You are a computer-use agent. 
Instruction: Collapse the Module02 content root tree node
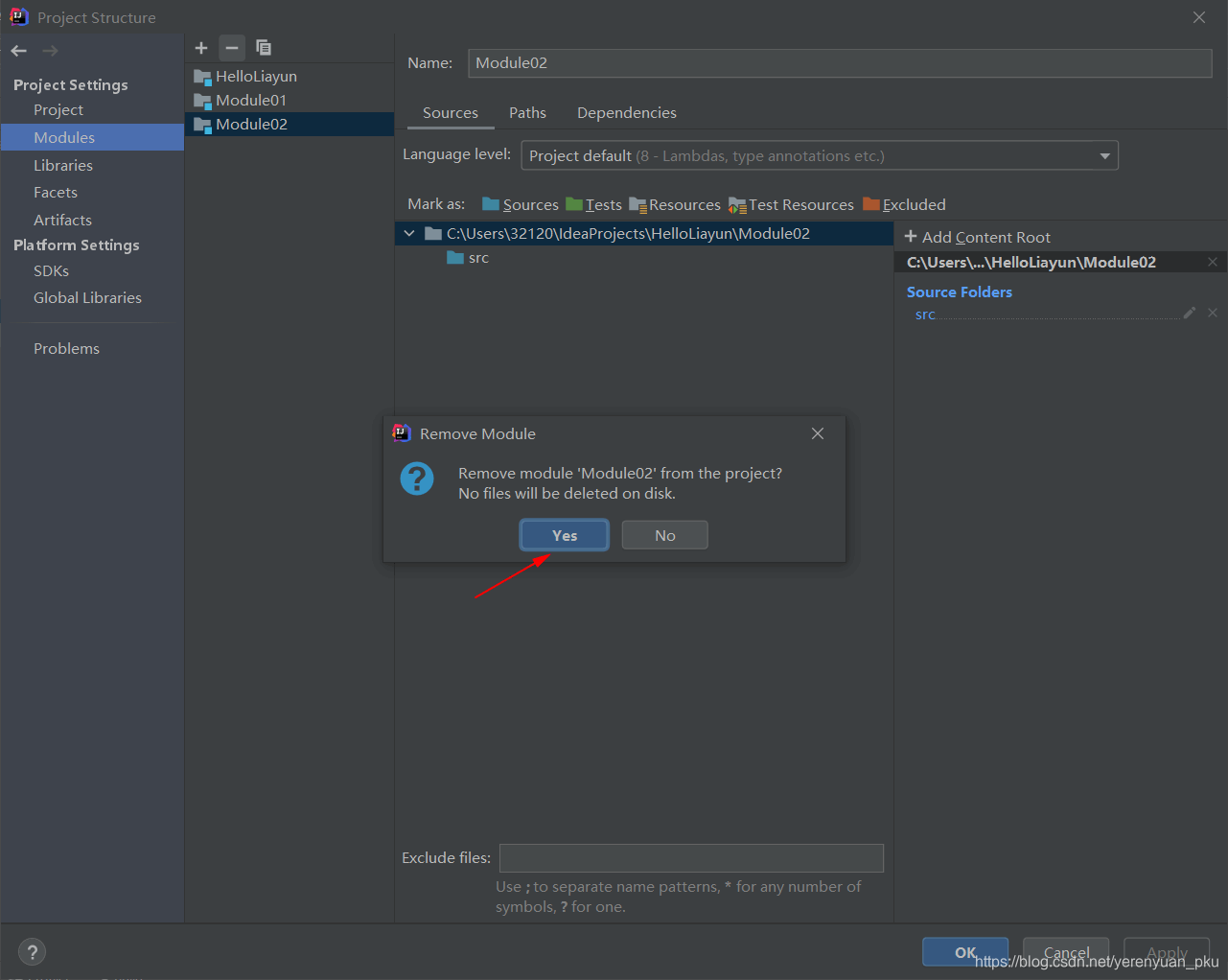point(409,233)
